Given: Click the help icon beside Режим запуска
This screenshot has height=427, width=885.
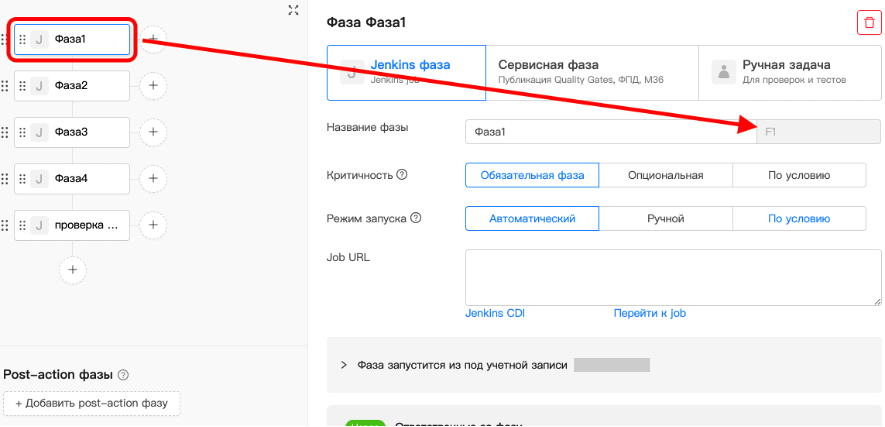Looking at the screenshot, I should [x=416, y=218].
